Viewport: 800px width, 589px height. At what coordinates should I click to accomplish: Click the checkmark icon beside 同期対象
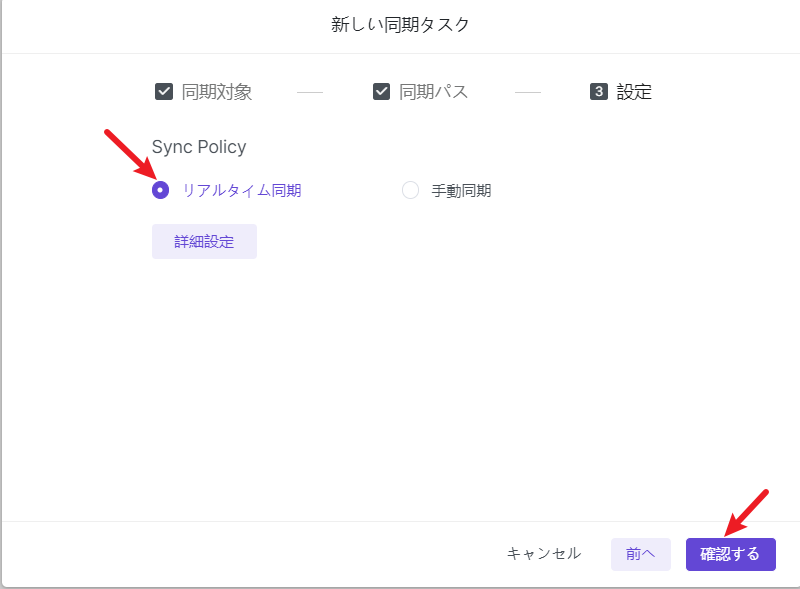pyautogui.click(x=164, y=92)
